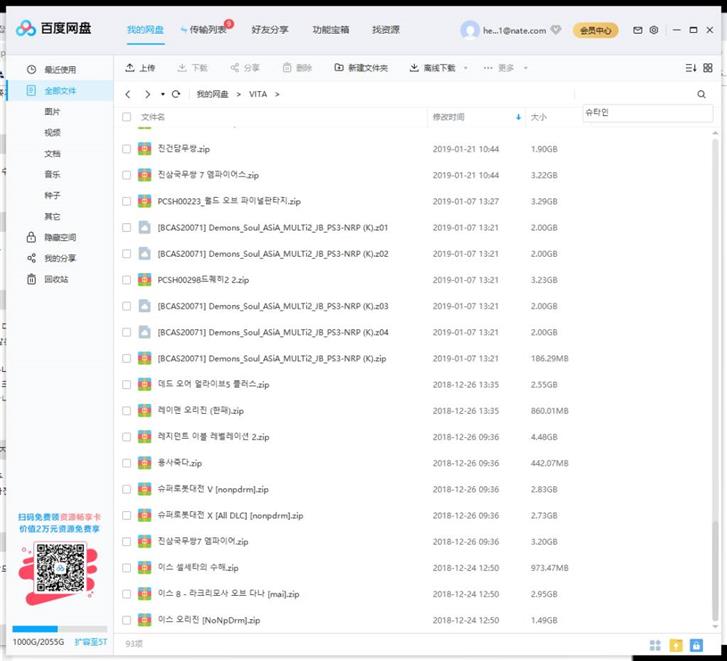Toggle the select-all checkbox in header
The width and height of the screenshot is (727, 661).
127,117
